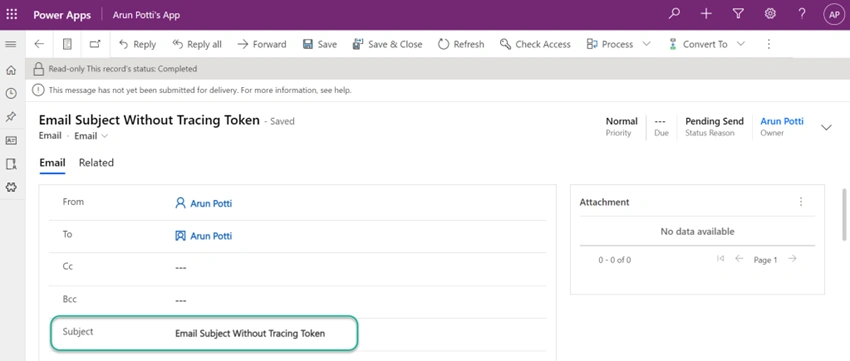This screenshot has width=850, height=361.
Task: Open Arun Potti owner link in header
Action: pyautogui.click(x=782, y=121)
